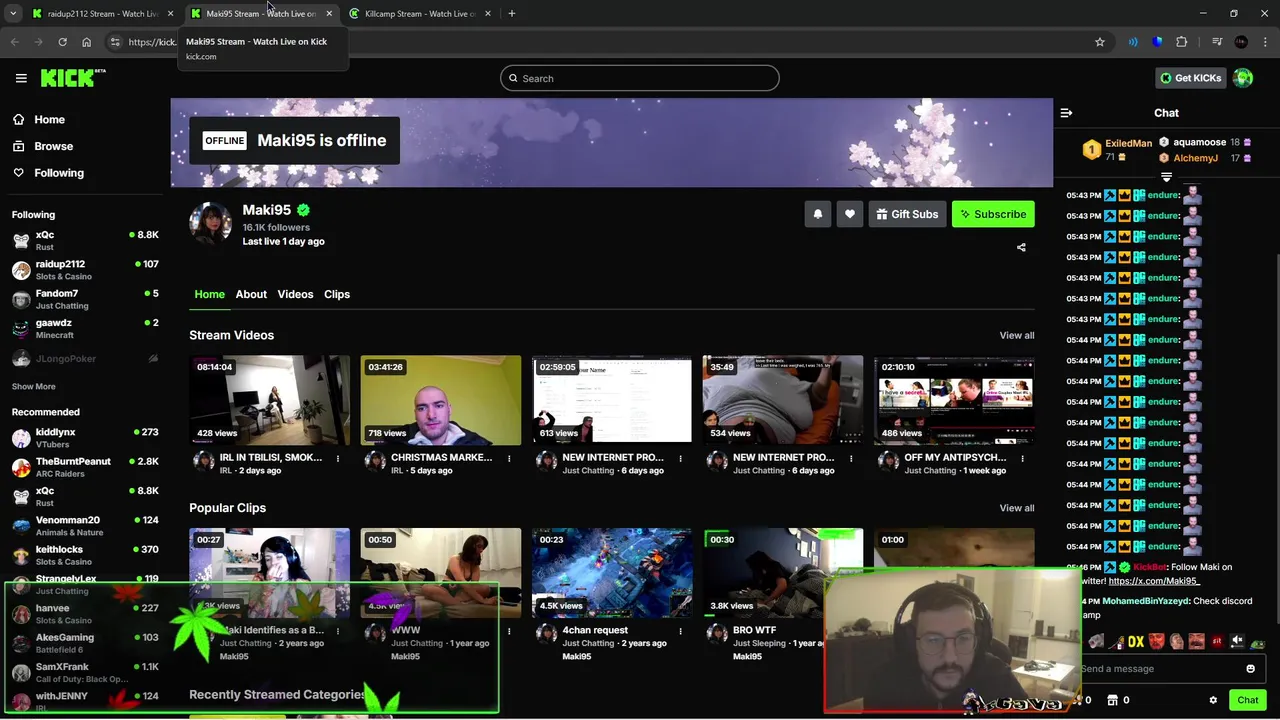Expand Show more followed channels
1280x720 pixels.
click(x=34, y=386)
